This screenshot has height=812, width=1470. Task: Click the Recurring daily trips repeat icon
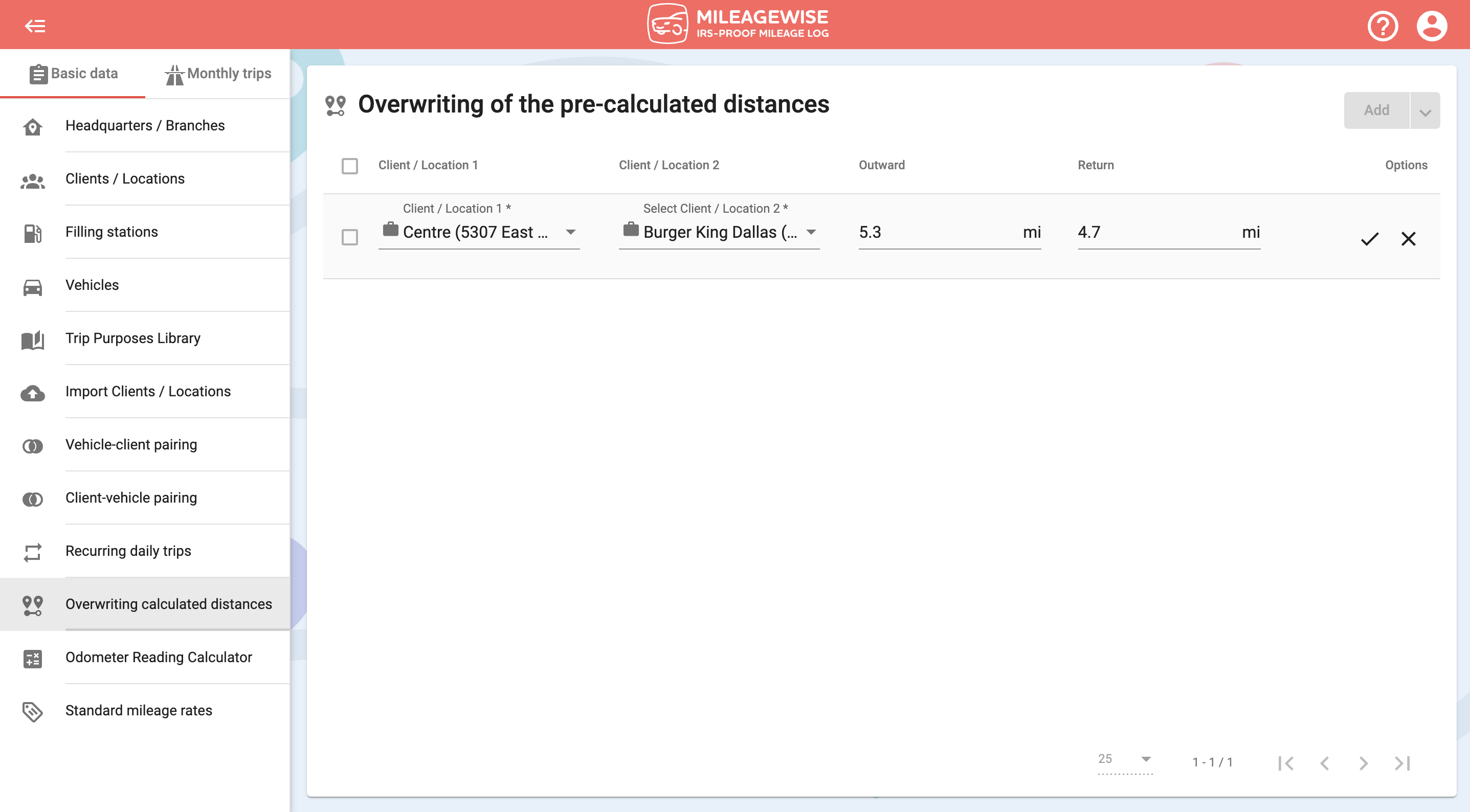33,552
